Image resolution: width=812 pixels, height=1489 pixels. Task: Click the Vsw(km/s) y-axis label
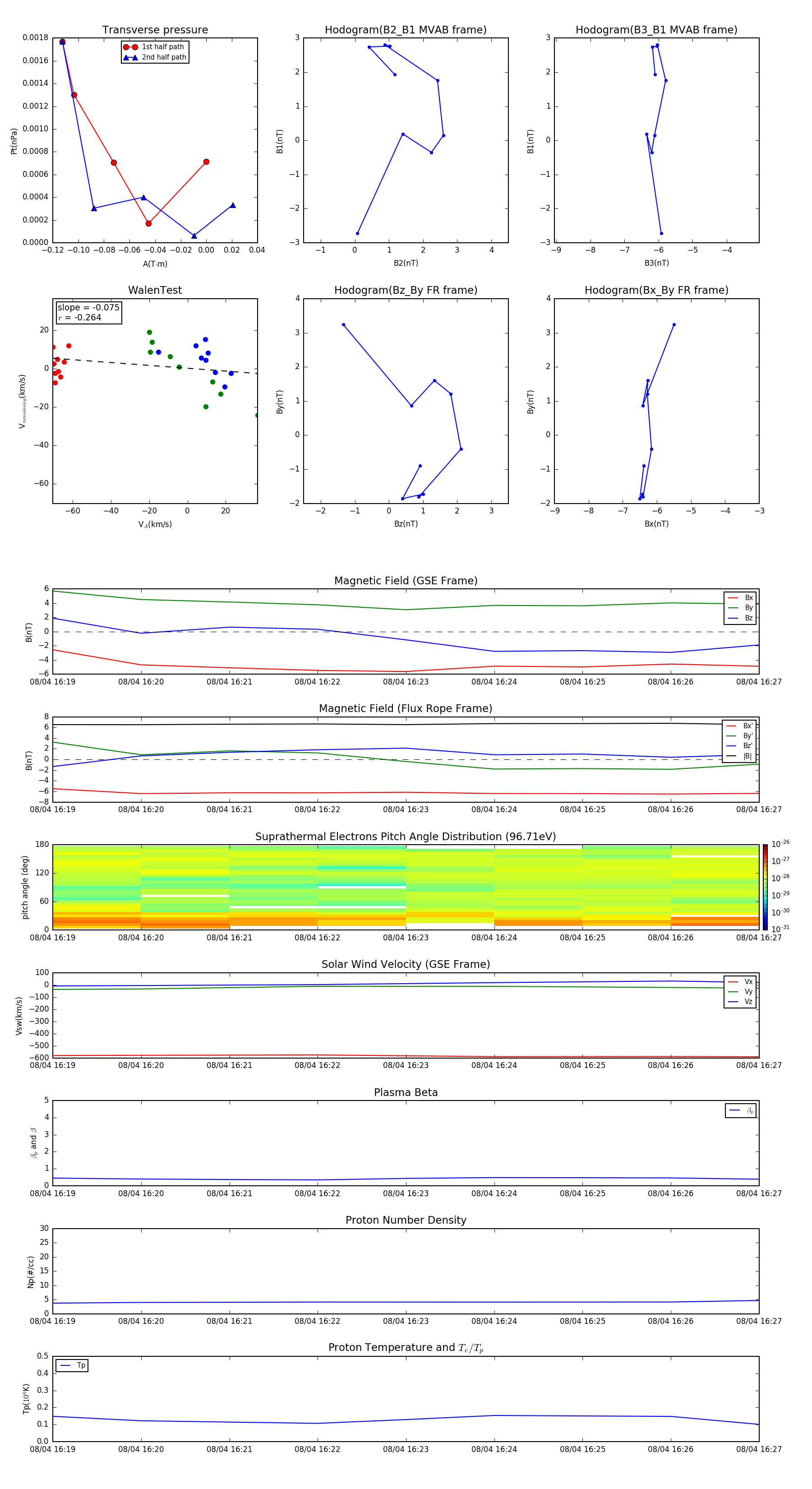pyautogui.click(x=19, y=1016)
